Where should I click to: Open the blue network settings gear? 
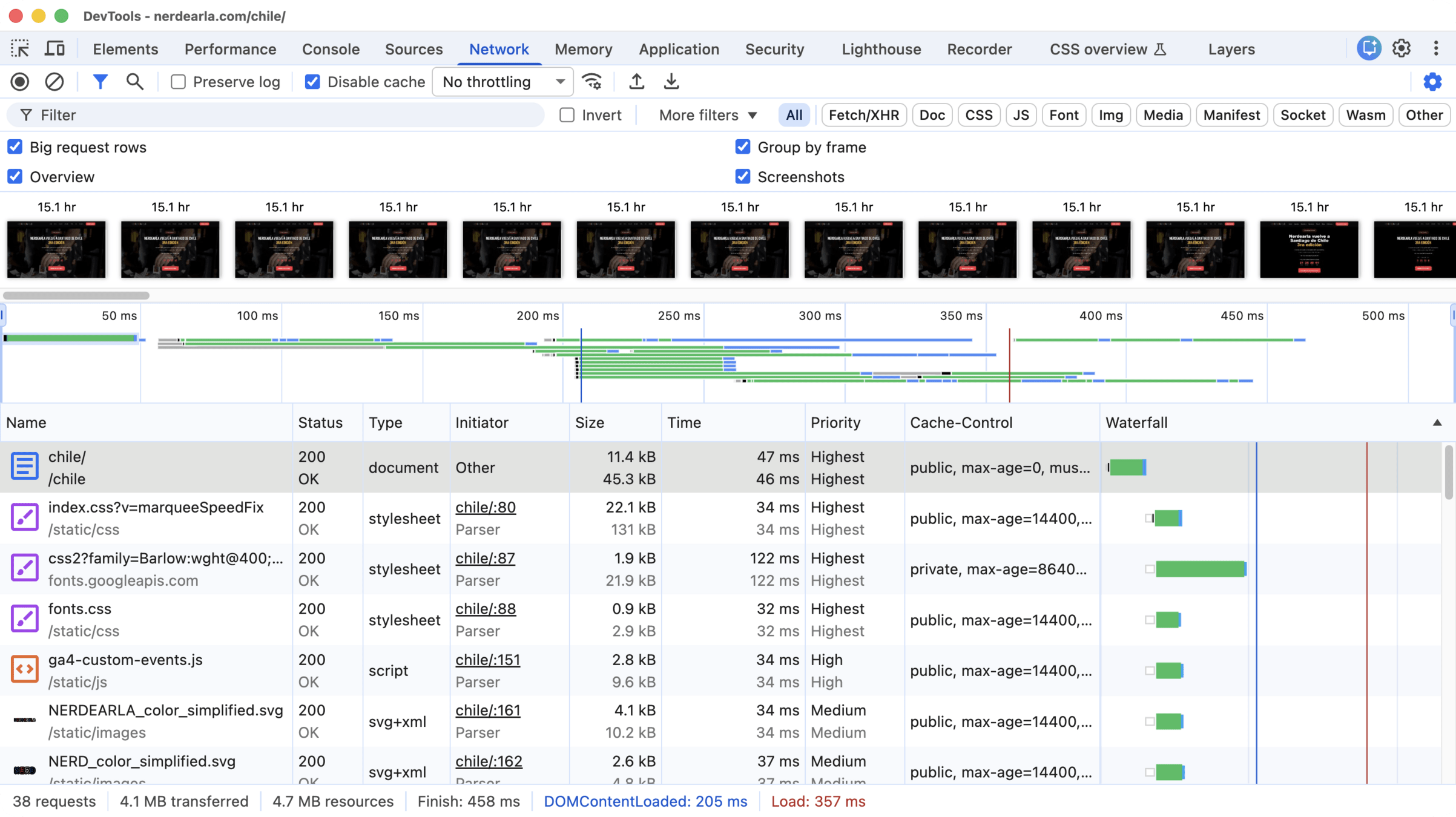pyautogui.click(x=1432, y=82)
